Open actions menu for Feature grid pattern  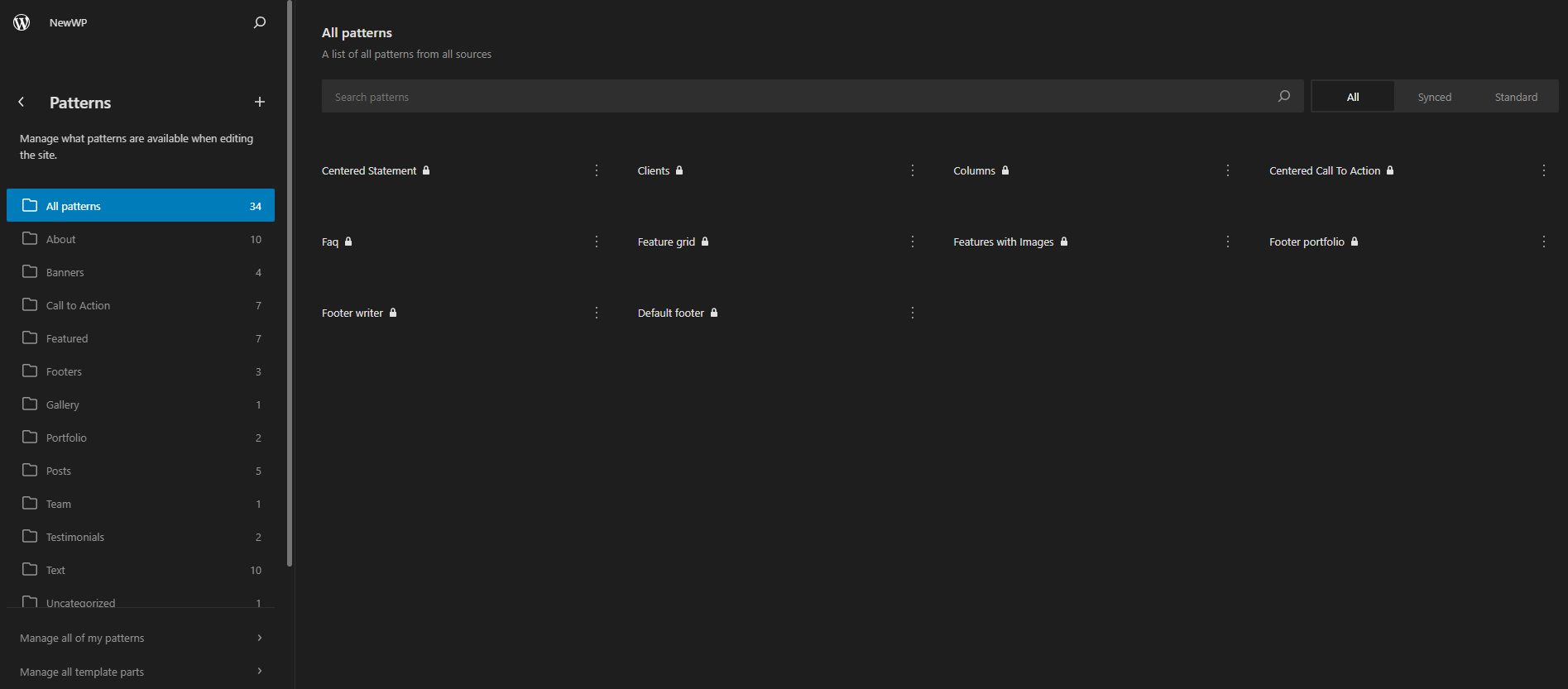[913, 242]
